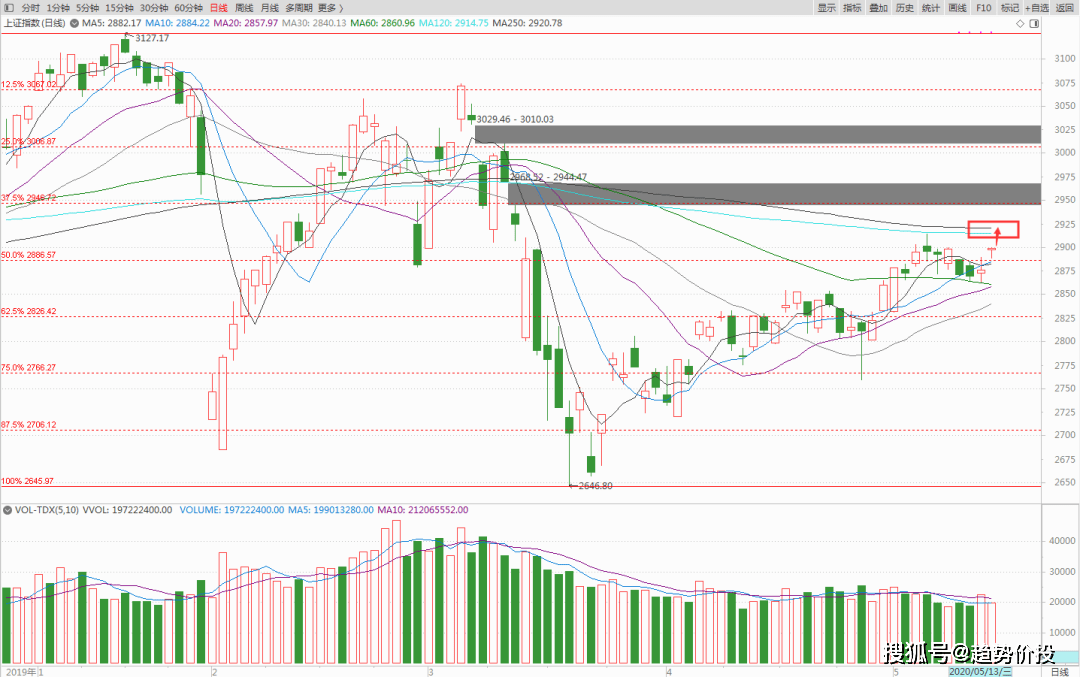Click the F10 company info button
This screenshot has width=1080, height=677.
(x=983, y=7)
